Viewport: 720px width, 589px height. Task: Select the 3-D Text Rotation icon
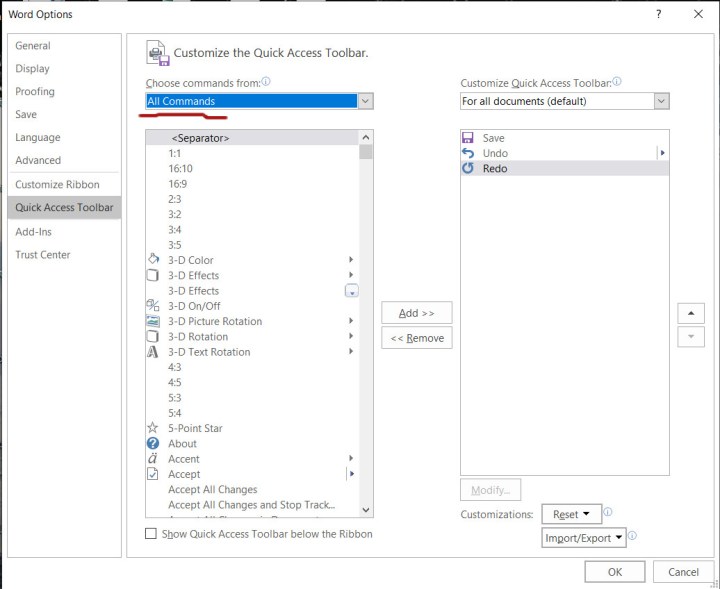(153, 352)
